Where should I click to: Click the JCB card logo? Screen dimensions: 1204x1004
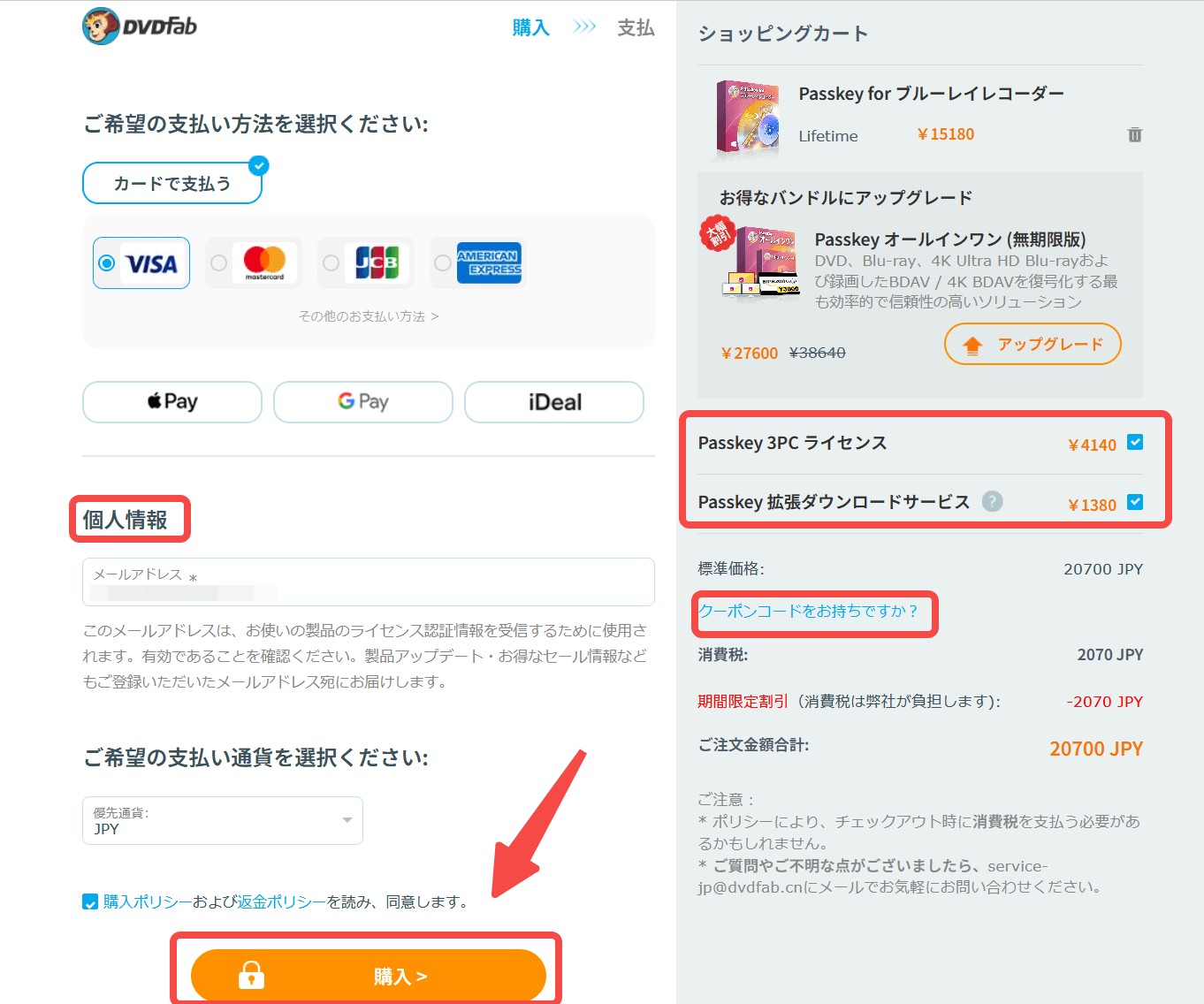(x=377, y=262)
